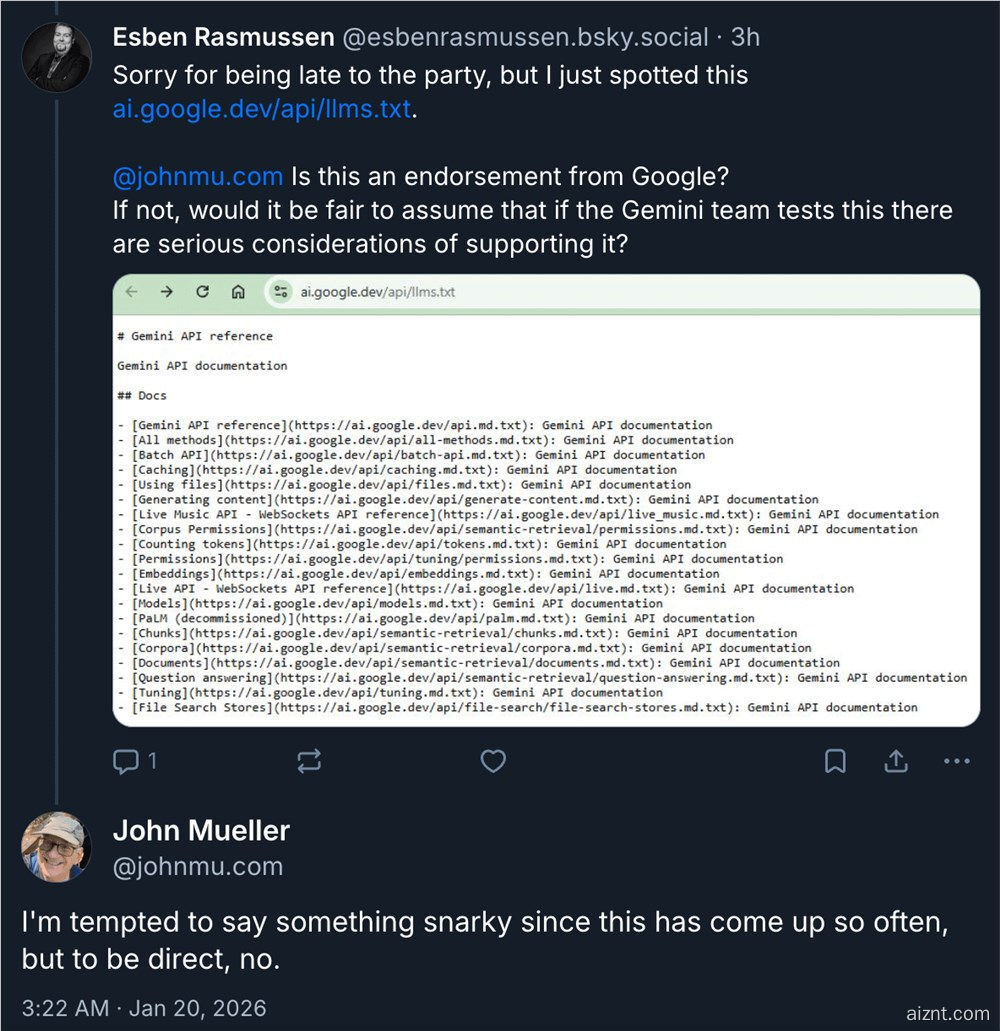
Task: Share the post via the share icon
Action: click(896, 761)
